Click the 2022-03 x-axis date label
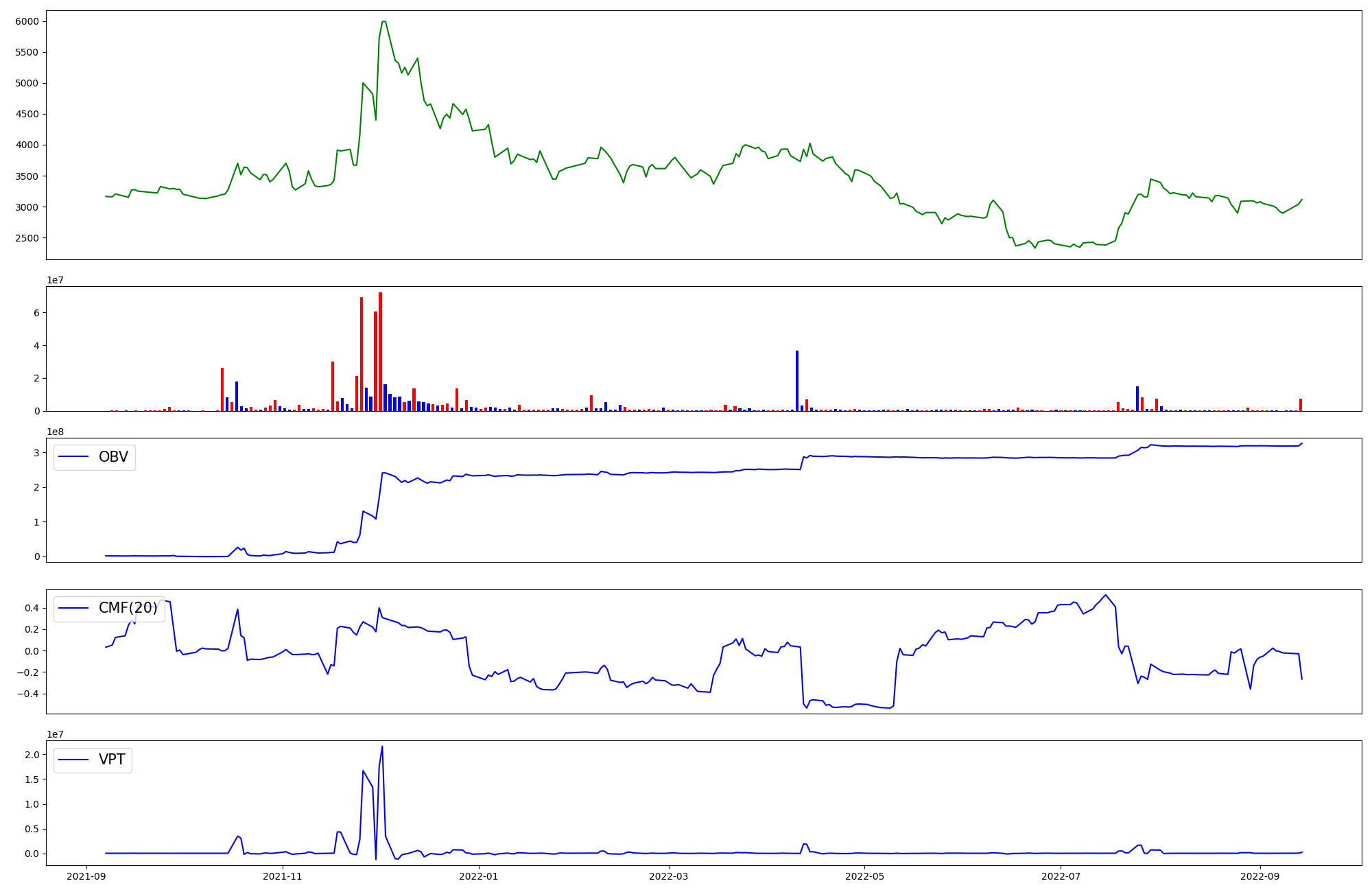 [x=668, y=876]
